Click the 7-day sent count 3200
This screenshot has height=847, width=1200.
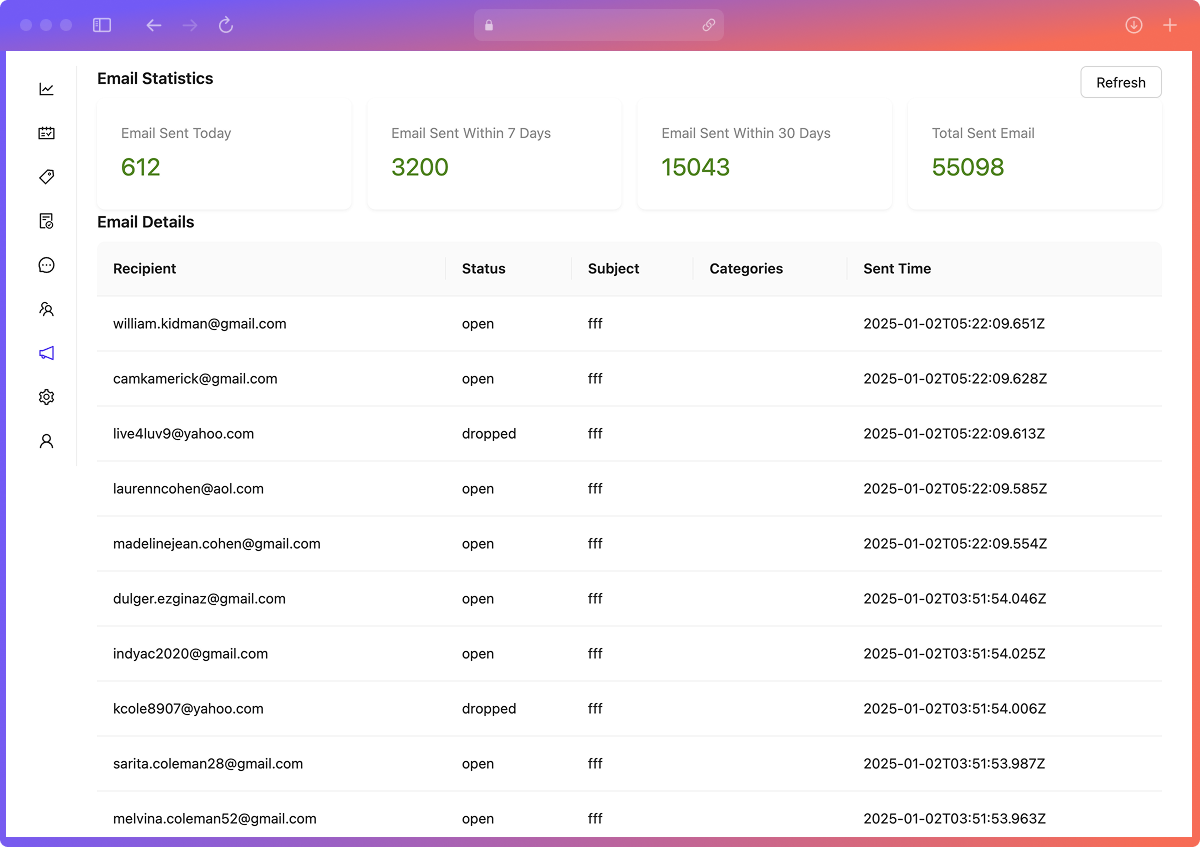coord(420,167)
